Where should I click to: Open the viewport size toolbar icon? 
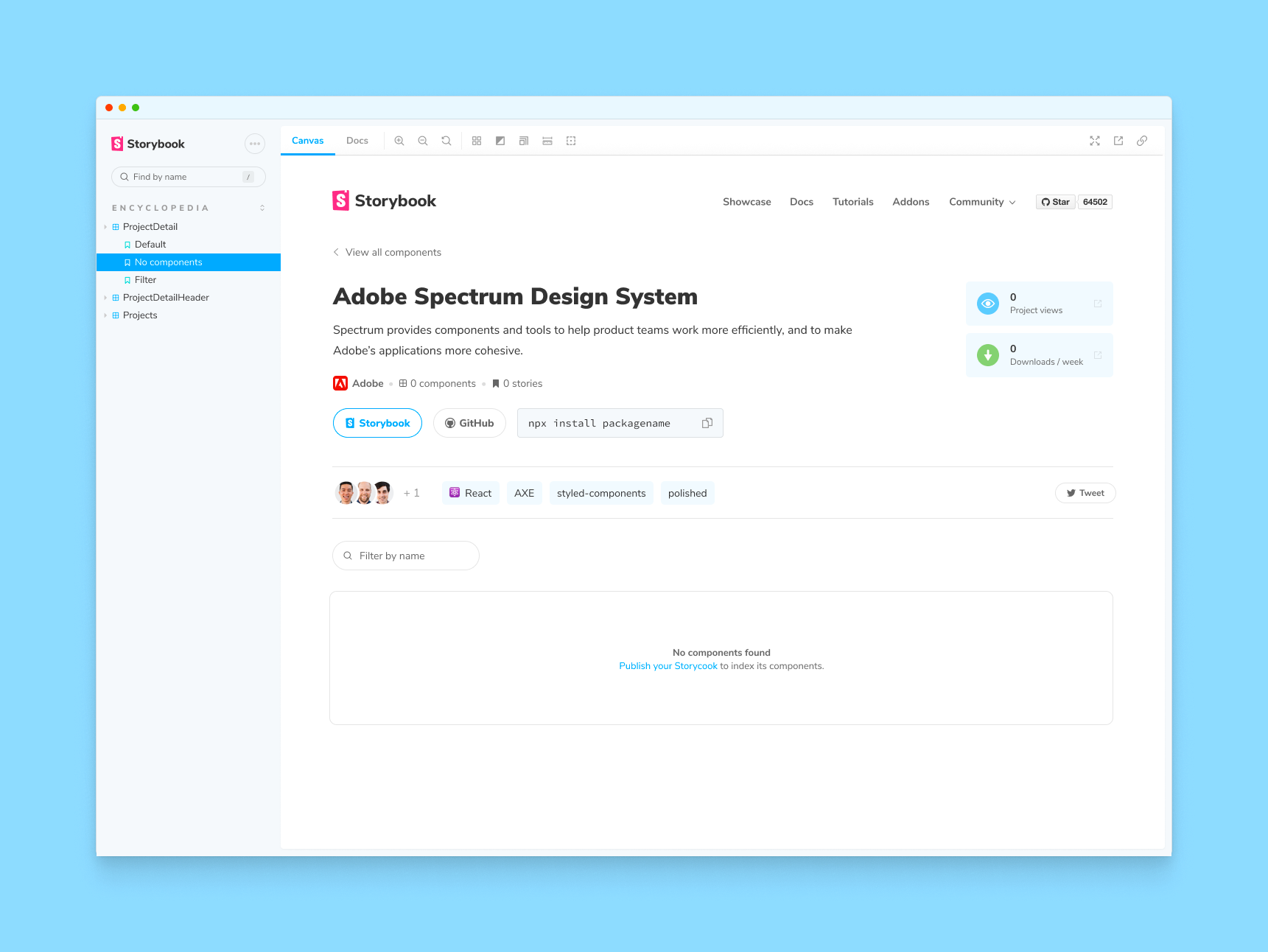(524, 141)
